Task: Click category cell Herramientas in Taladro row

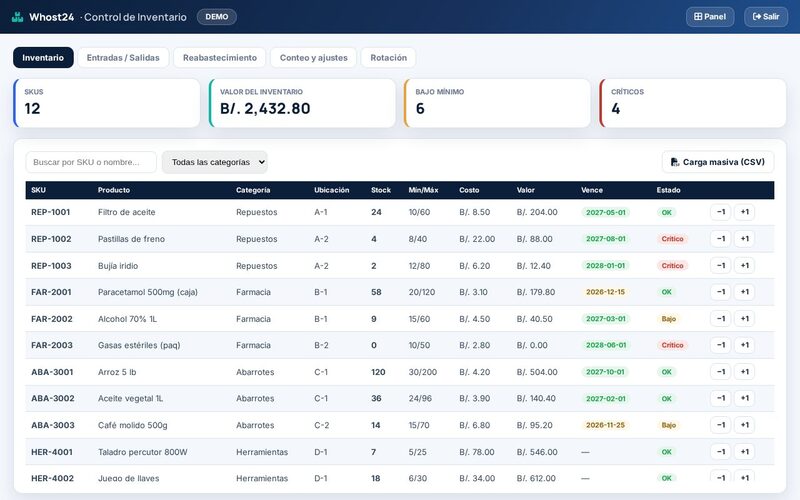Action: (x=262, y=452)
